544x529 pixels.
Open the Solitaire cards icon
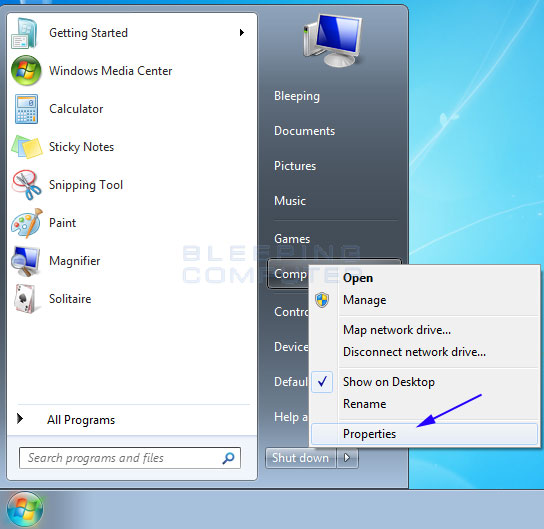25,299
